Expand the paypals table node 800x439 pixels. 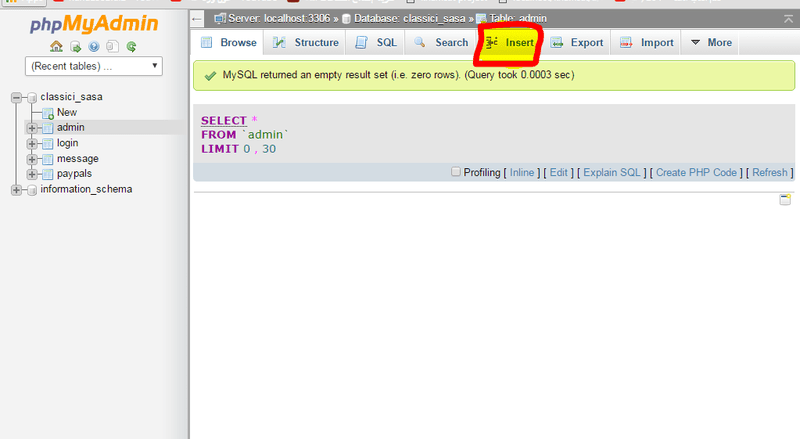(x=32, y=174)
